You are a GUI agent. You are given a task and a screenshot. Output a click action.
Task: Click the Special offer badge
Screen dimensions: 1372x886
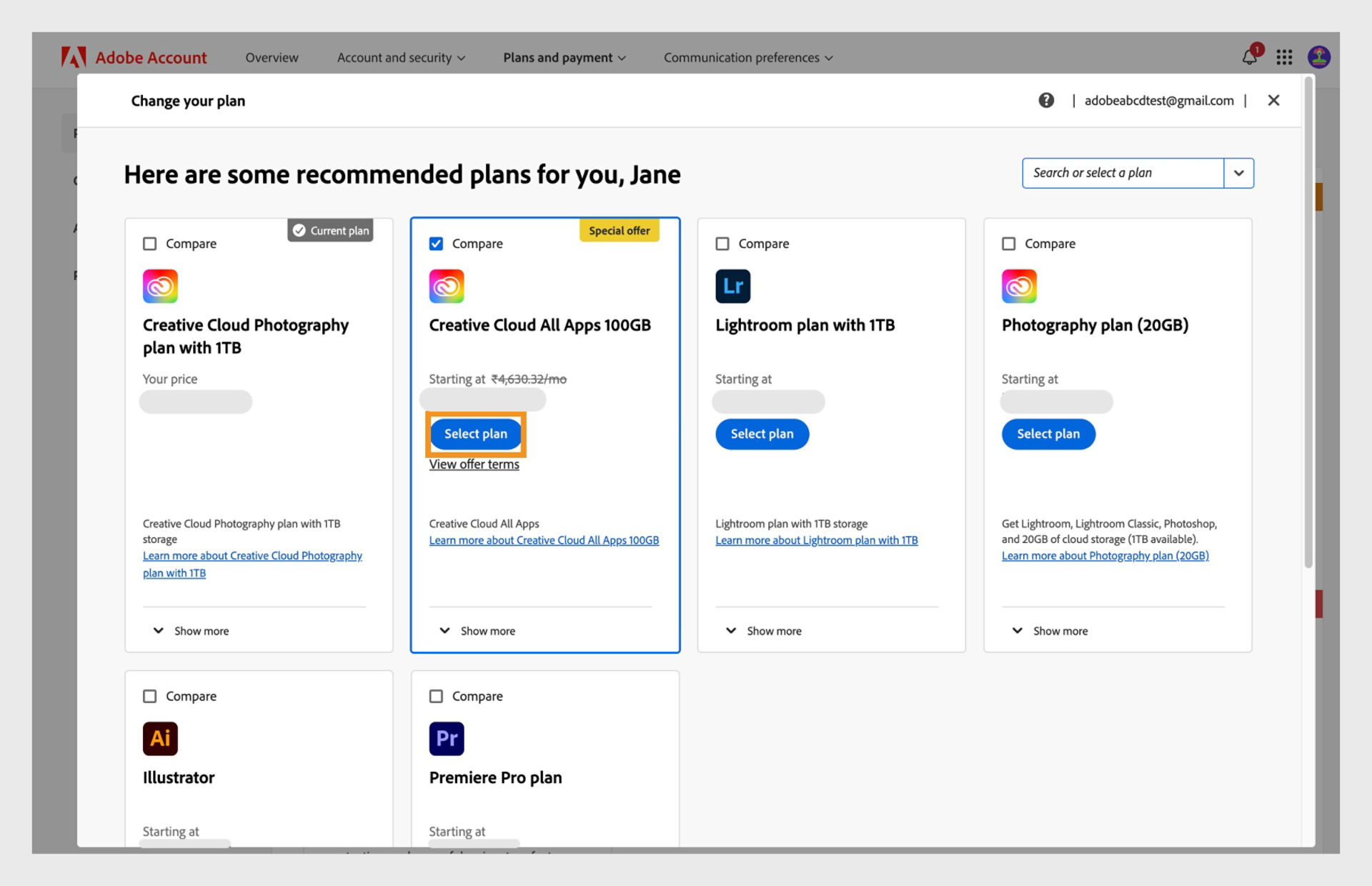[620, 231]
